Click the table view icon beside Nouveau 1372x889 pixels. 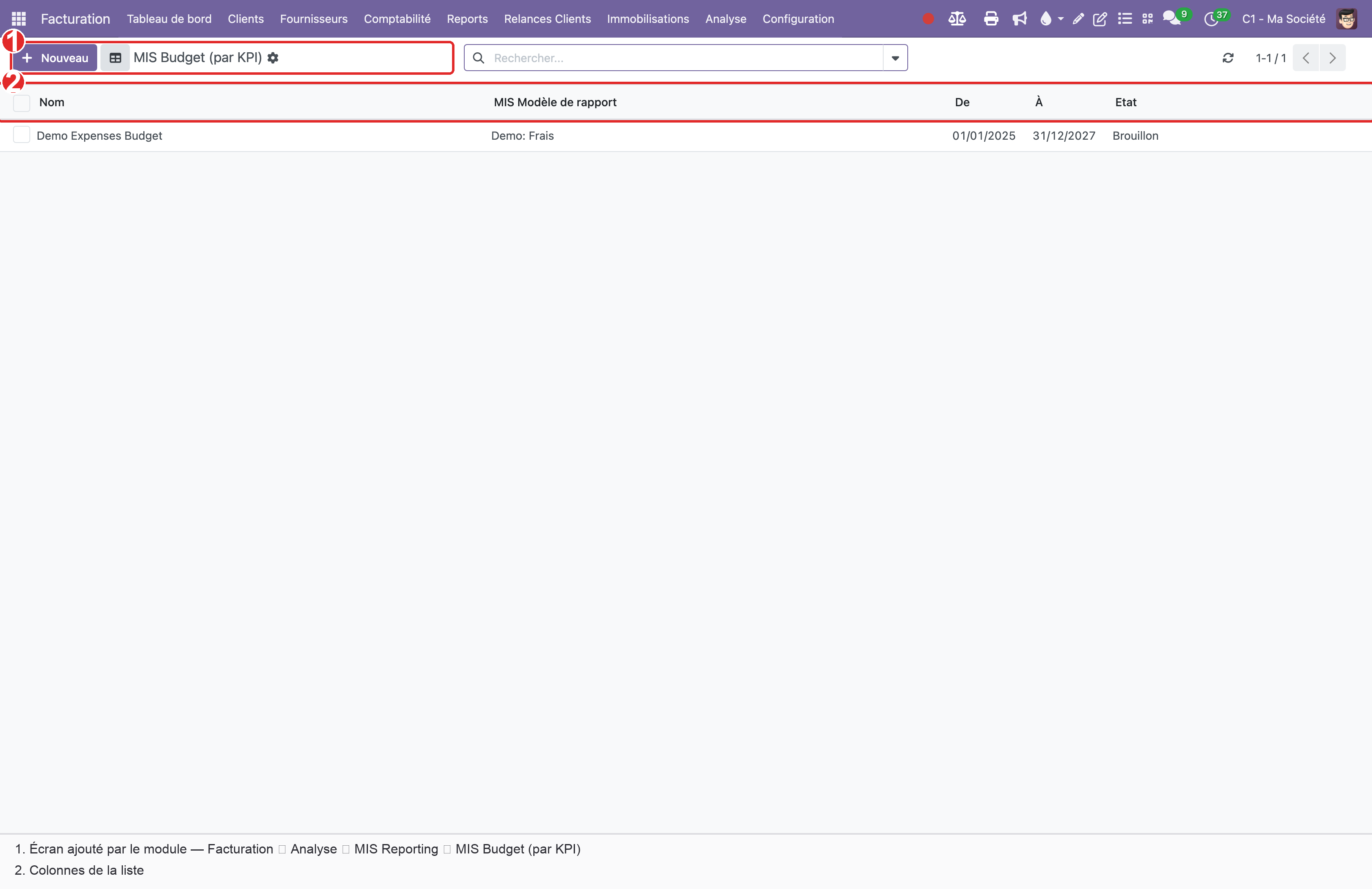[x=115, y=58]
